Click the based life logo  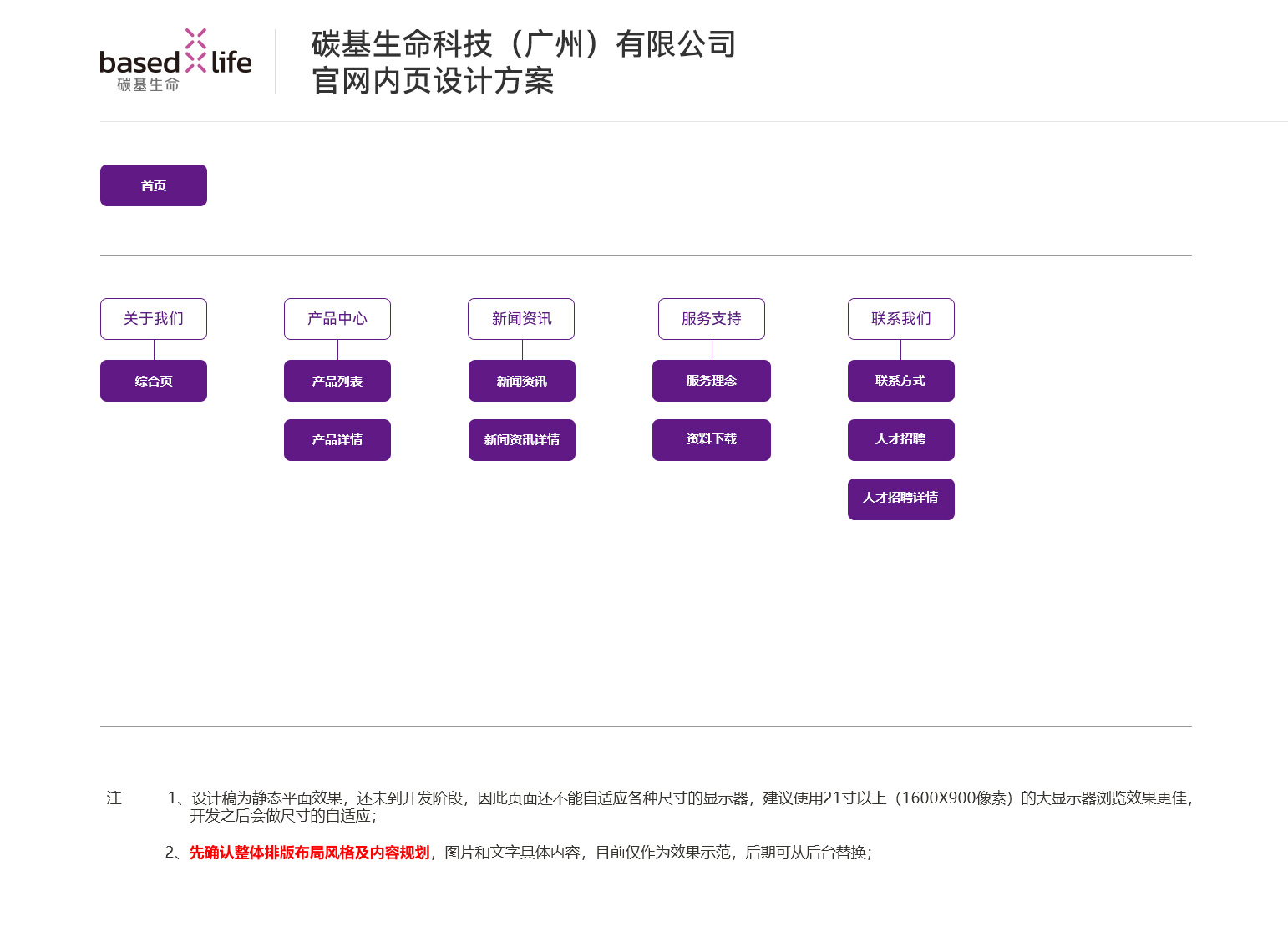click(175, 60)
